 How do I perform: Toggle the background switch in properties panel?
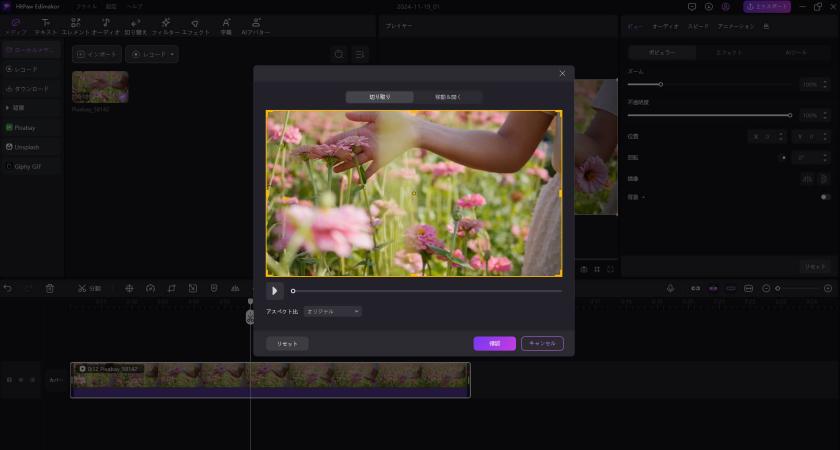825,197
